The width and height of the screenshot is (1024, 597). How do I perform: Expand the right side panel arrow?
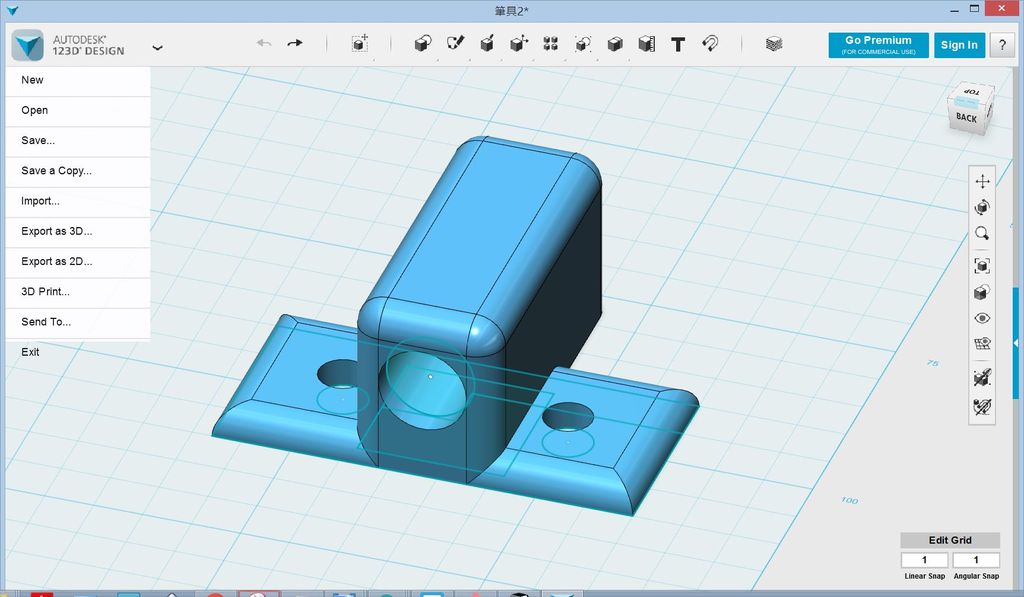tap(1016, 343)
